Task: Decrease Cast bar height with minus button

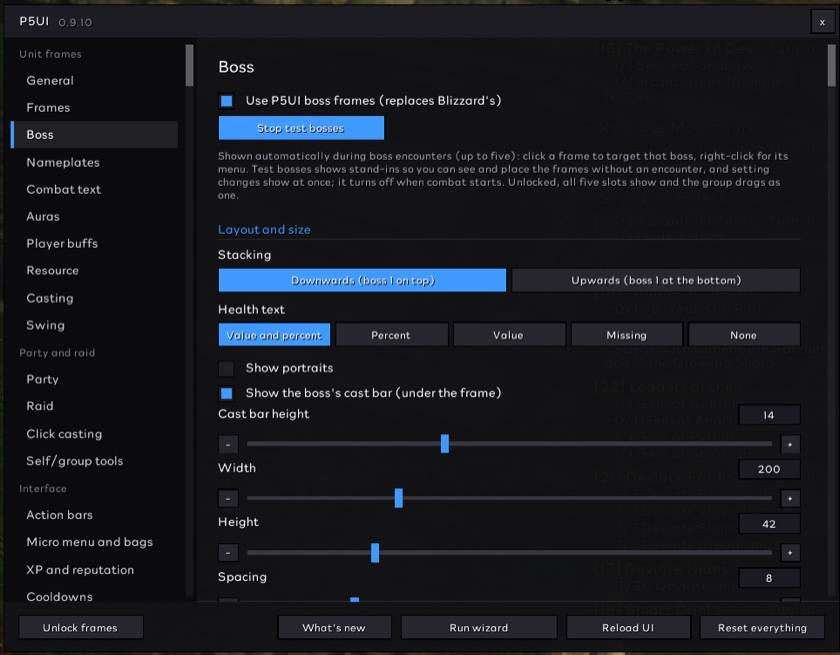Action: coord(228,444)
